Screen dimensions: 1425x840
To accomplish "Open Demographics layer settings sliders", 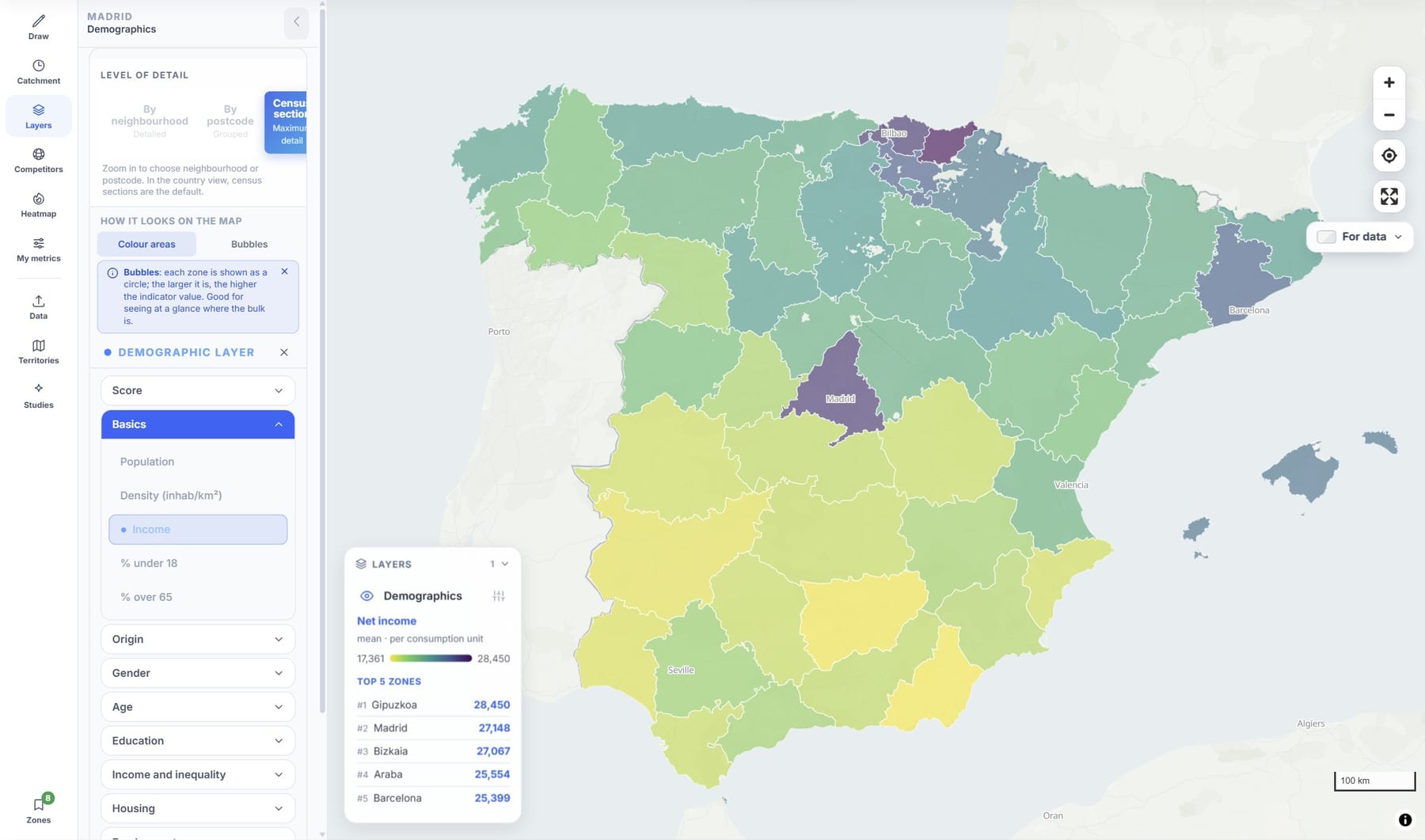I will click(498, 595).
